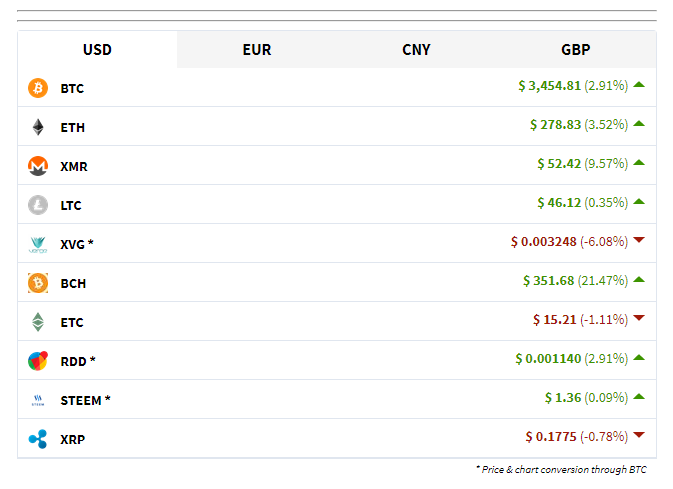This screenshot has height=489, width=673.
Task: Open the BTC ticker label
Action: (x=72, y=88)
